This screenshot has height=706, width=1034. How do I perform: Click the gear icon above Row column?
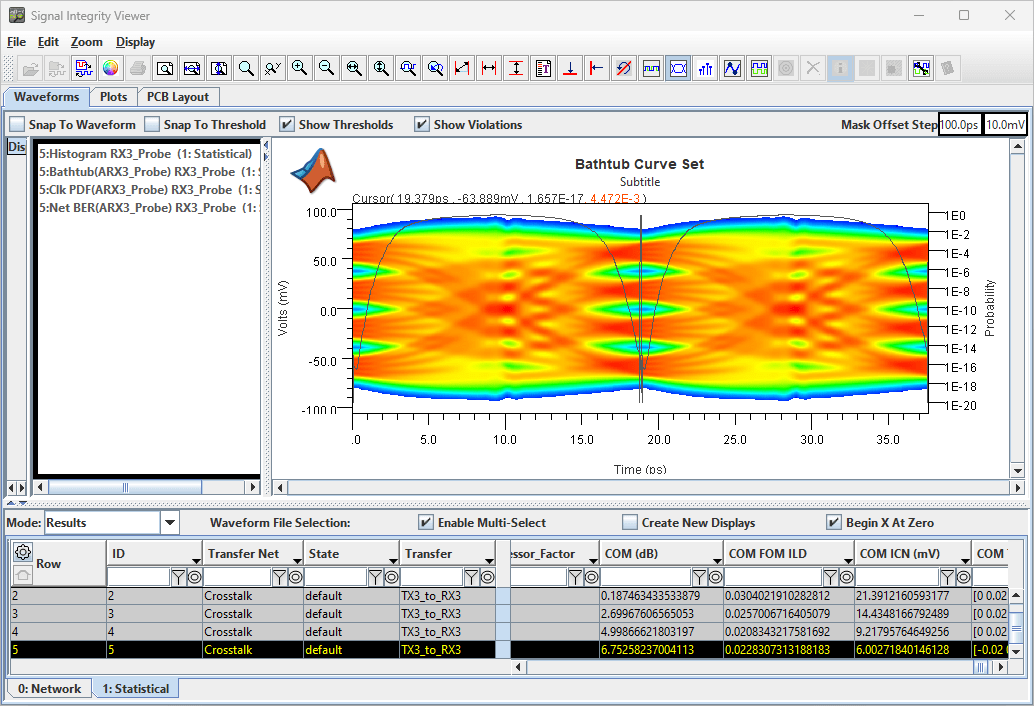(x=22, y=552)
